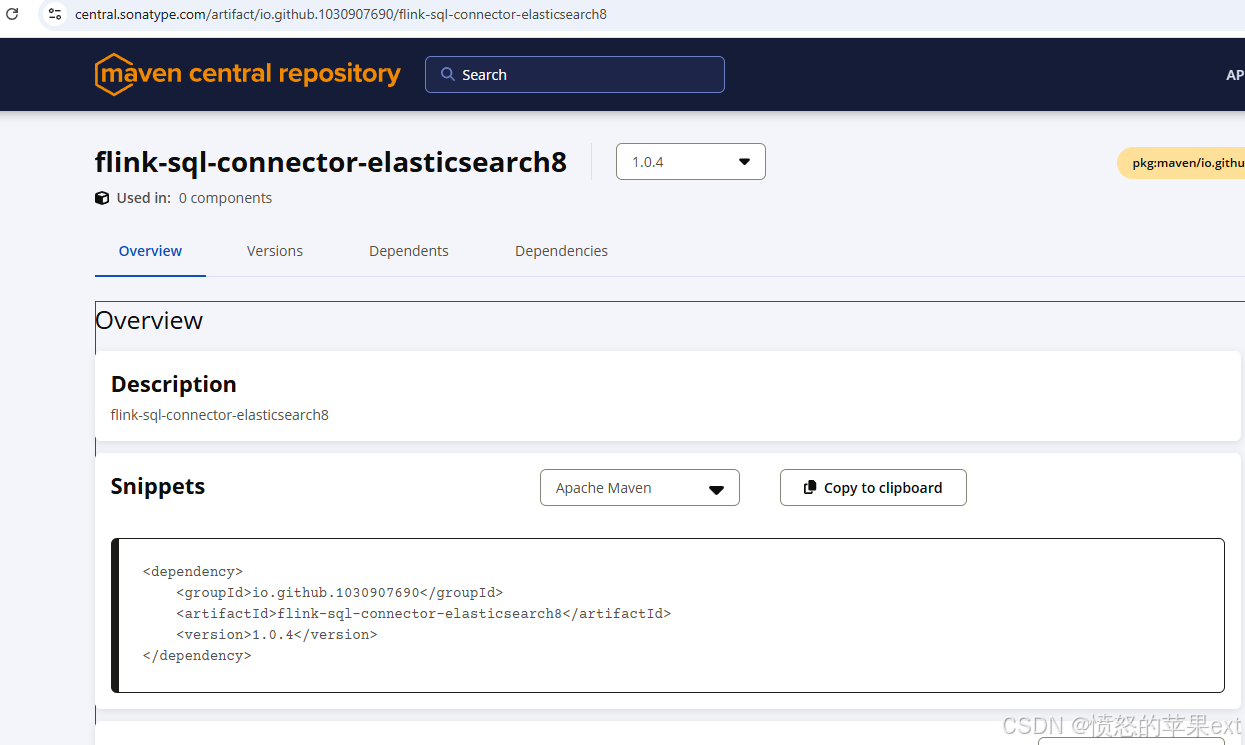Switch to the Overview tab
Screen dimensions: 1245x745
(150, 251)
